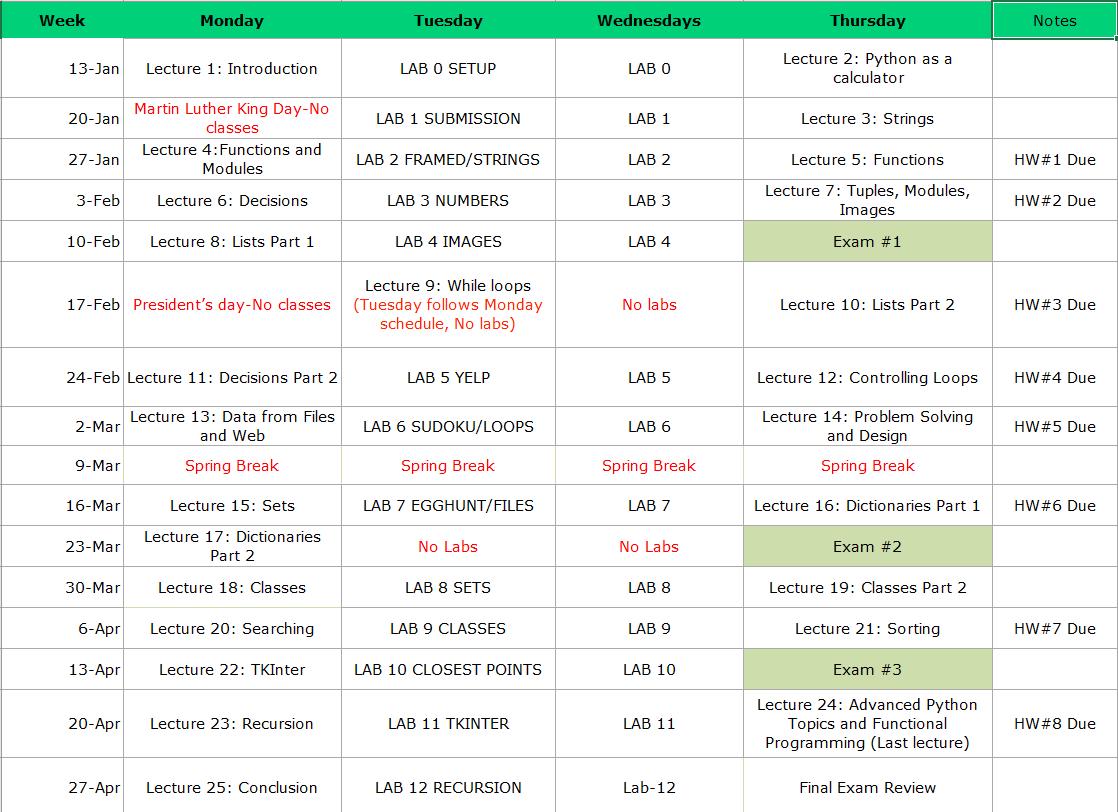Select the LAB 9 CLASSES cell
1118x812 pixels.
pos(448,628)
